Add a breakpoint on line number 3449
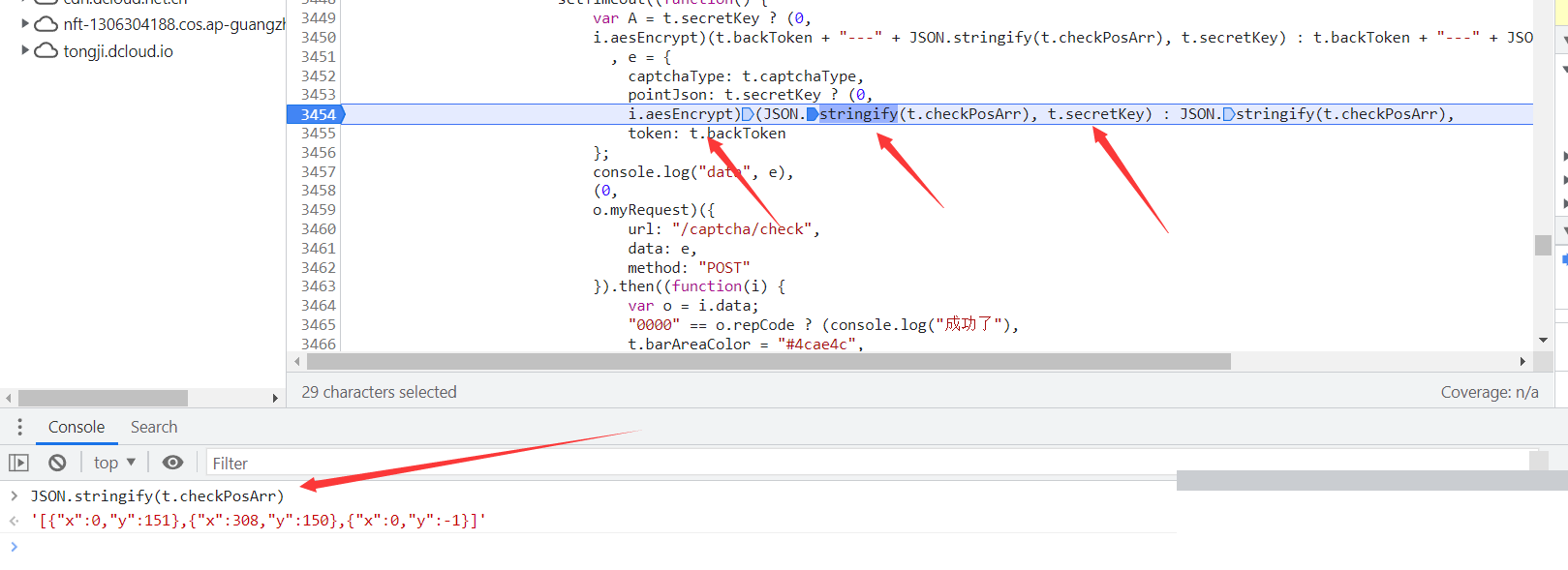The width and height of the screenshot is (1568, 570). tap(318, 18)
